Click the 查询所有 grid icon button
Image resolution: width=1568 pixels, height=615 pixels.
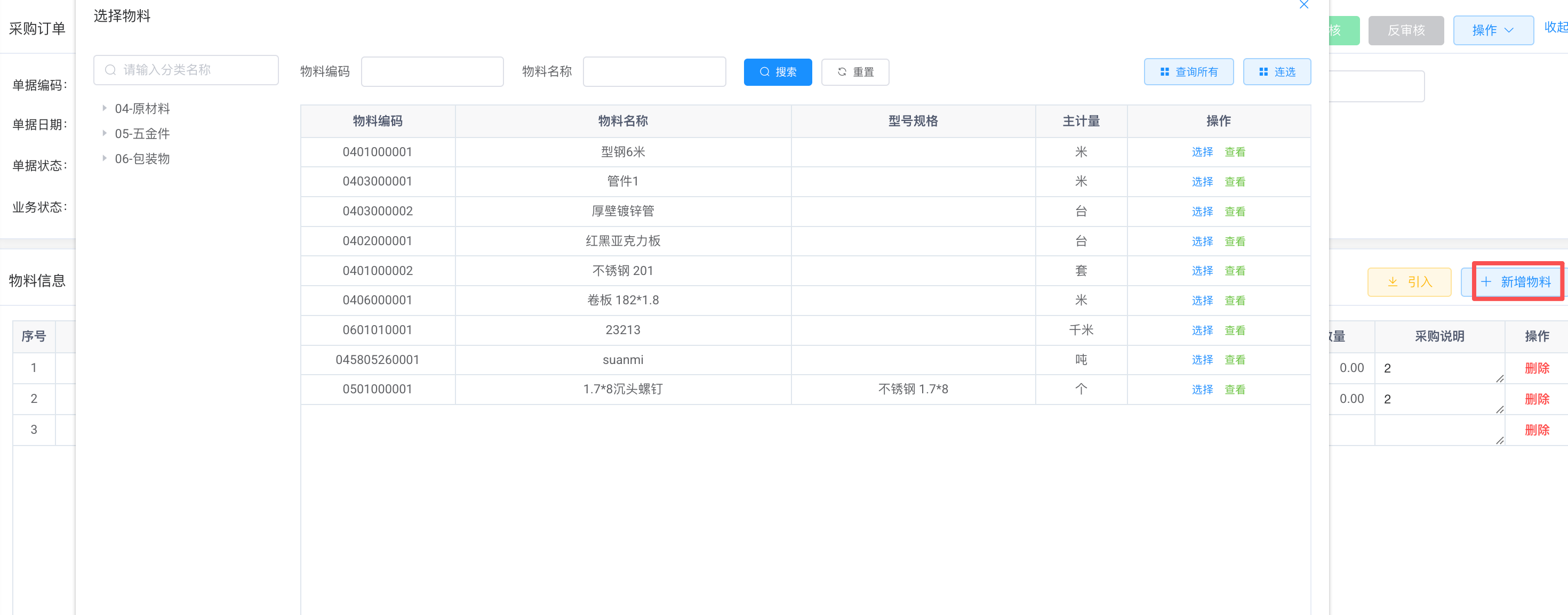pos(1188,72)
